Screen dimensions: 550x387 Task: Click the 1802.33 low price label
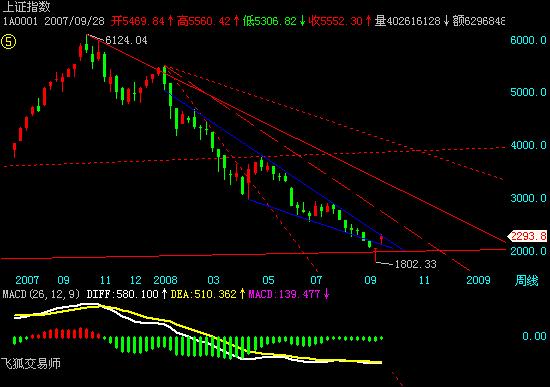pos(416,264)
